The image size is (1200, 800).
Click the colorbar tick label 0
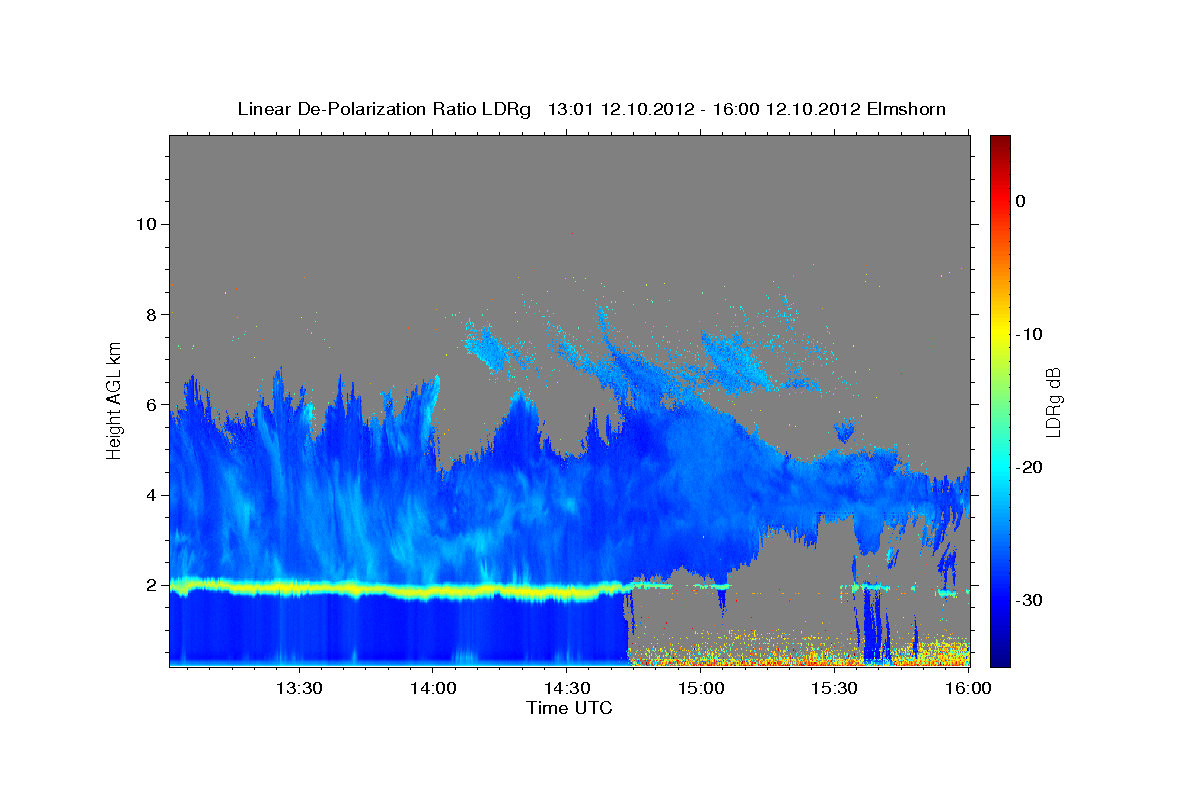[x=1021, y=201]
